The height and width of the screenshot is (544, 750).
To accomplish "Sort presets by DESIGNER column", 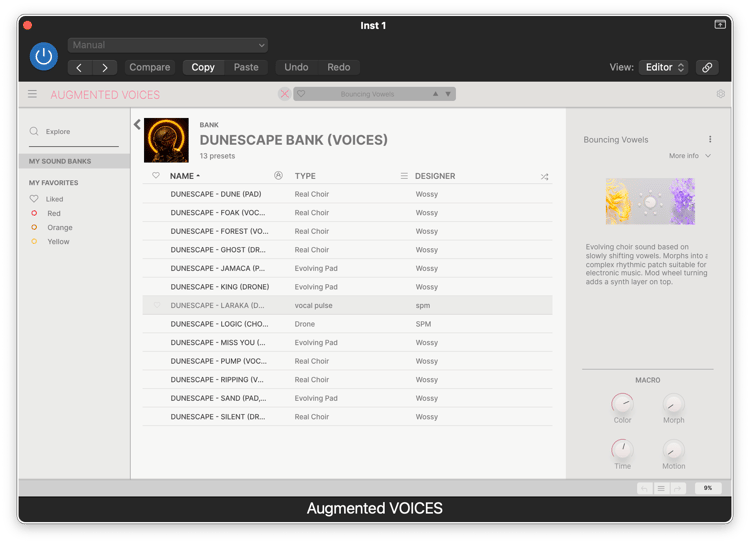I will click(x=435, y=176).
